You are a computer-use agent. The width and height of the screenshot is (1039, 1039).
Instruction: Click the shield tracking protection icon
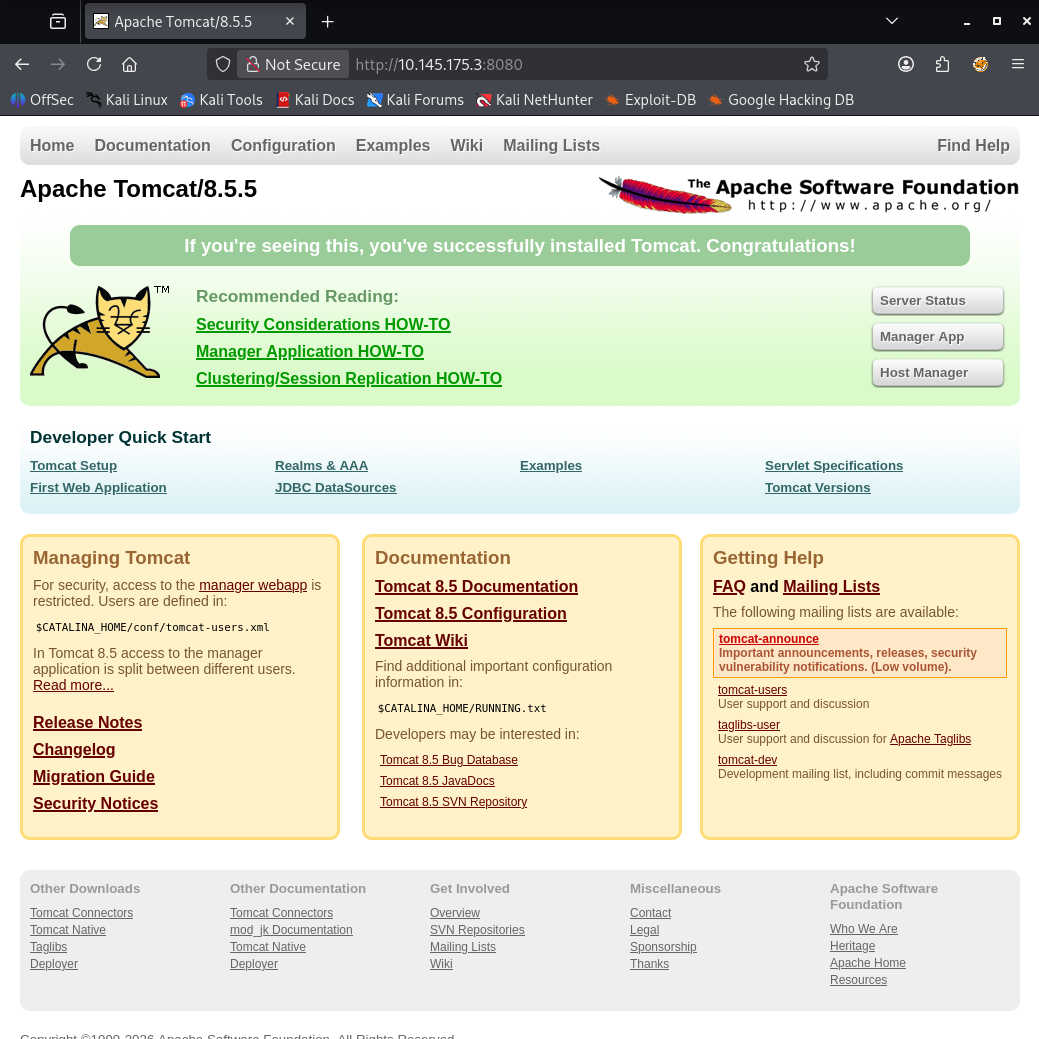(x=224, y=64)
